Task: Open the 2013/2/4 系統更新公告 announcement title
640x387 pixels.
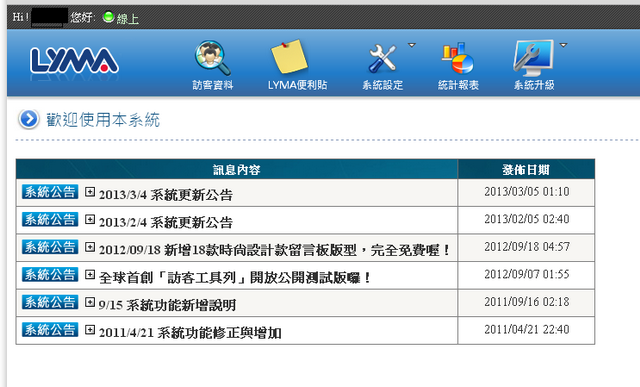Action: click(x=166, y=222)
